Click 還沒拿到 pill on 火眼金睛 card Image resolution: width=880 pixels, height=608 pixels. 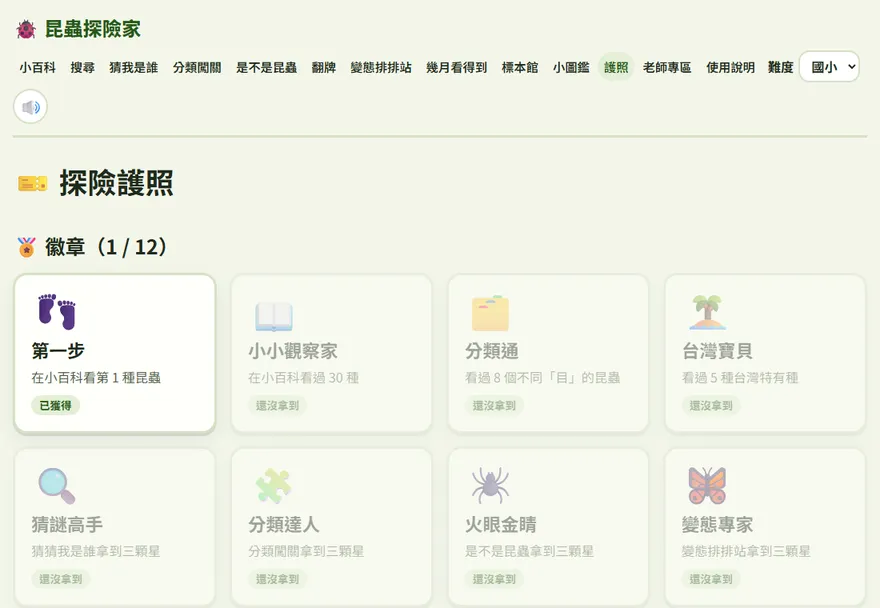tap(494, 579)
